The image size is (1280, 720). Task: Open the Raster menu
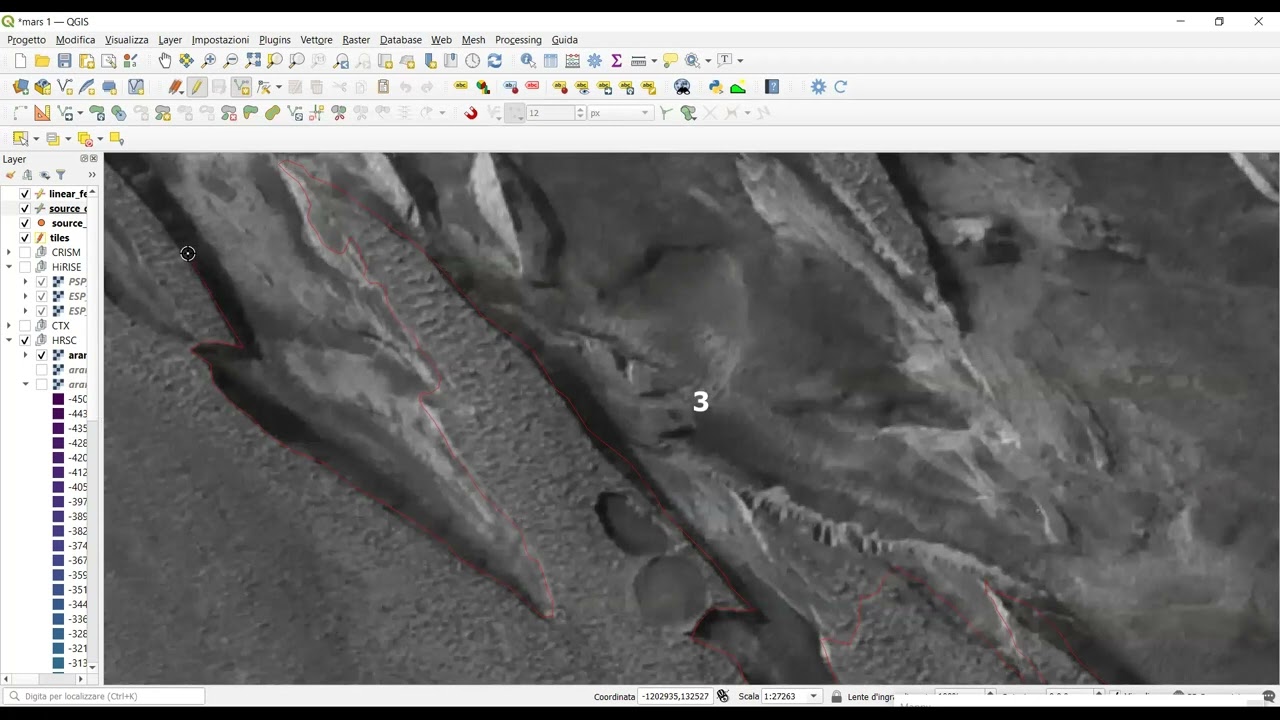[x=356, y=40]
